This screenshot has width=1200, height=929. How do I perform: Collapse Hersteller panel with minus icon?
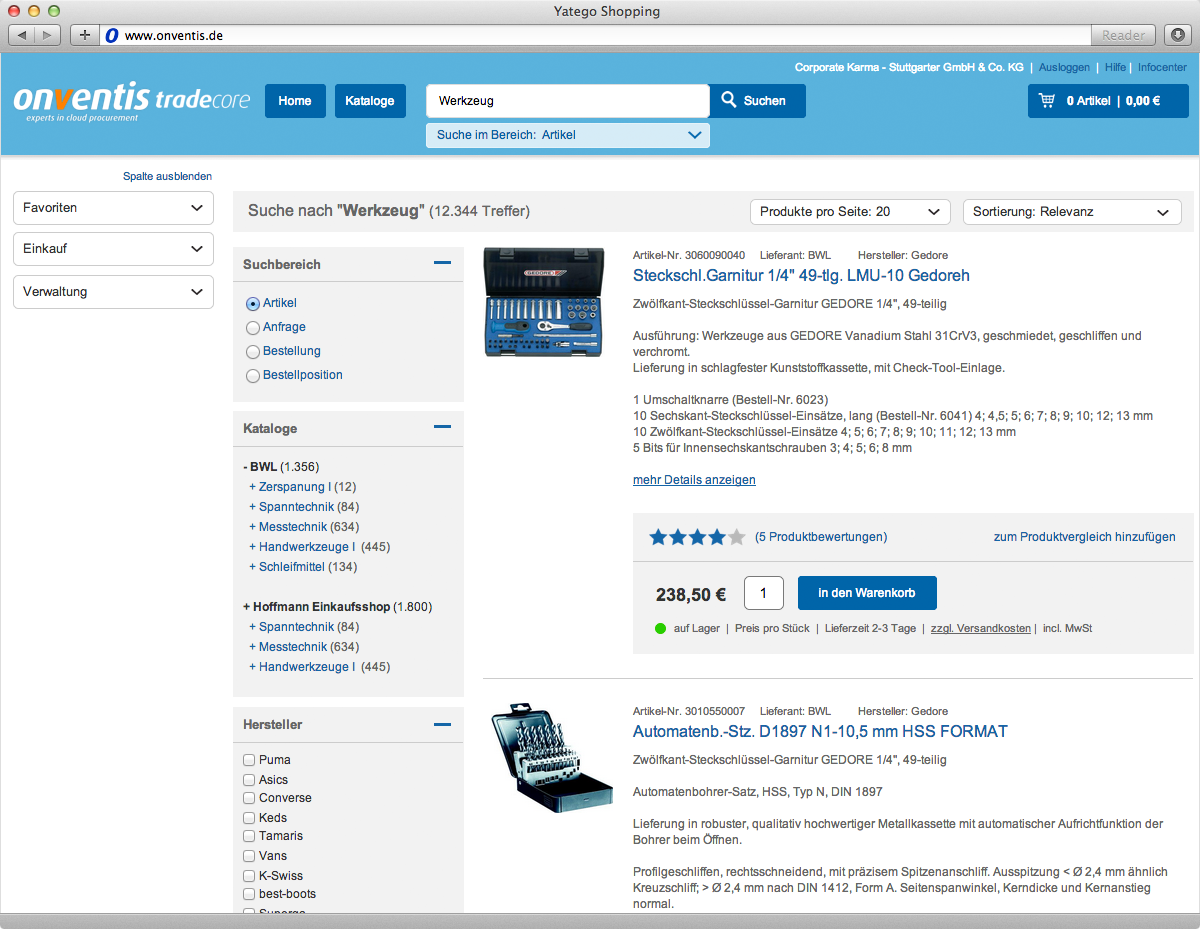click(442, 724)
